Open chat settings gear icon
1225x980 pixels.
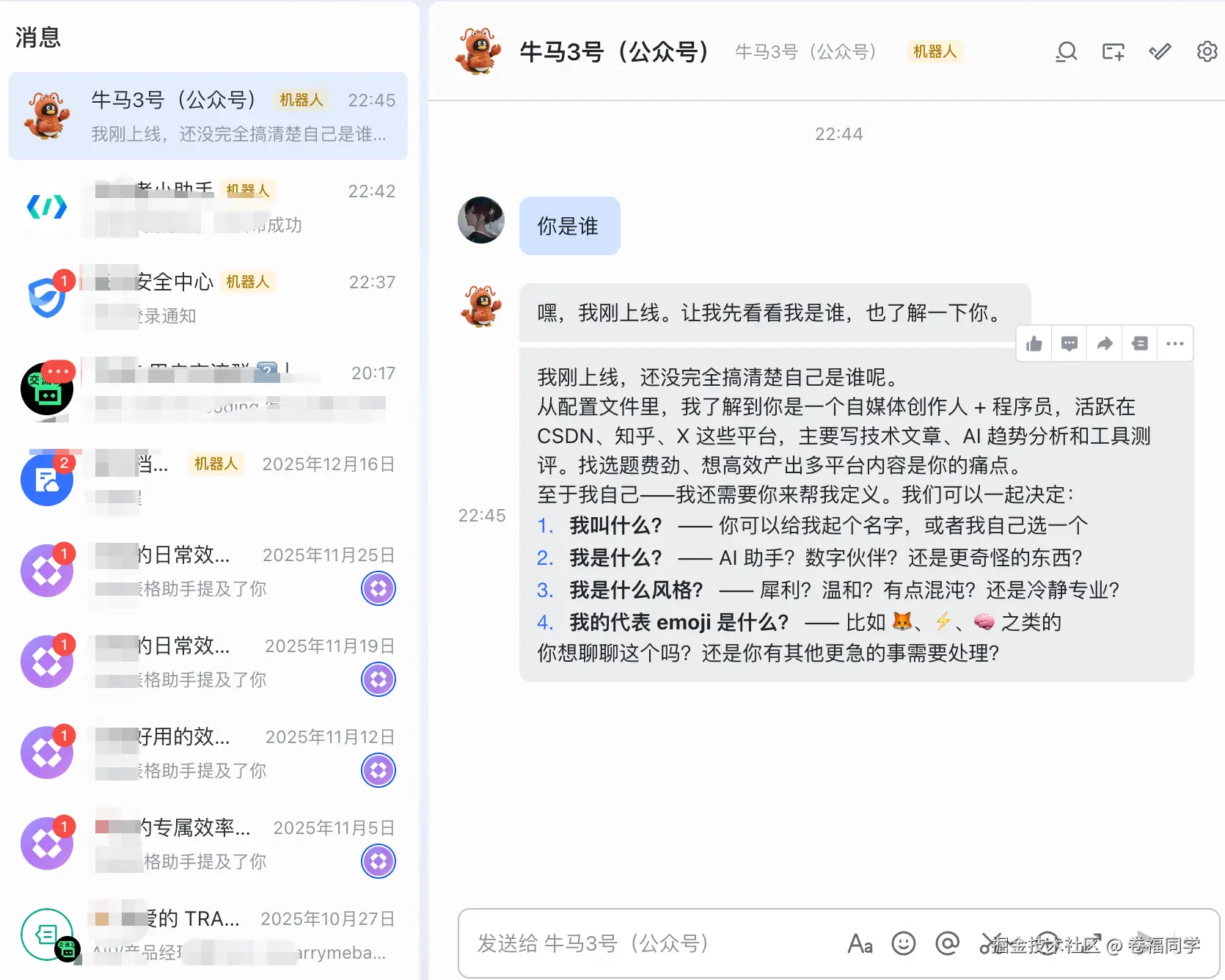[x=1207, y=52]
